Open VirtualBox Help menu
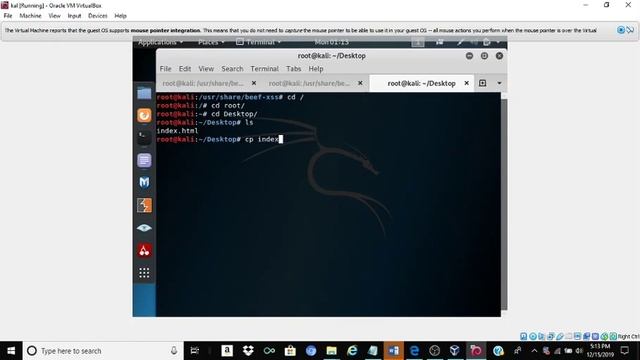Image resolution: width=640 pixels, height=360 pixels. tap(120, 16)
